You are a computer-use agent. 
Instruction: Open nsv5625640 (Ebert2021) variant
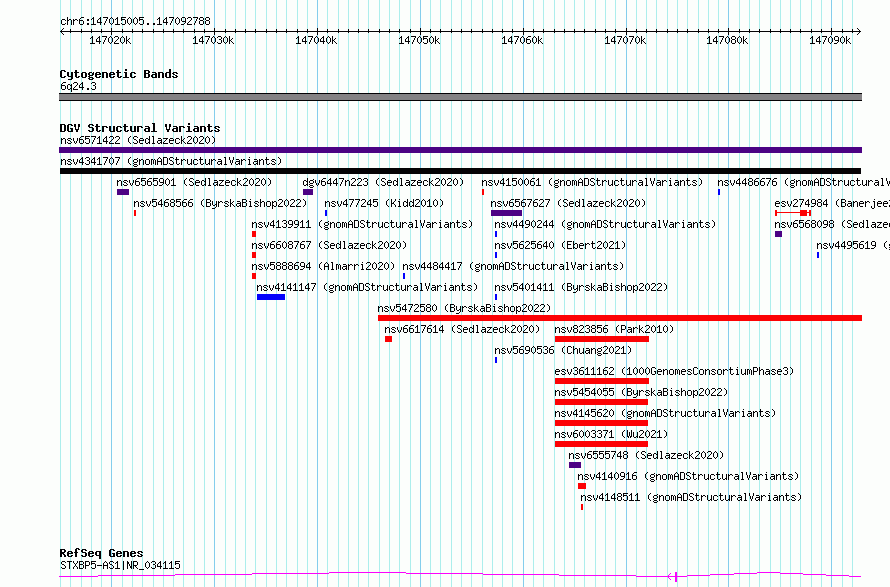(x=560, y=245)
